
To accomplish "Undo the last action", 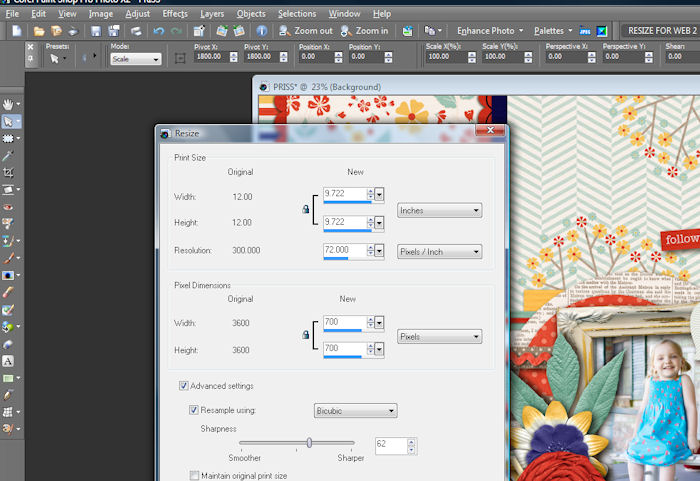I will click(158, 31).
